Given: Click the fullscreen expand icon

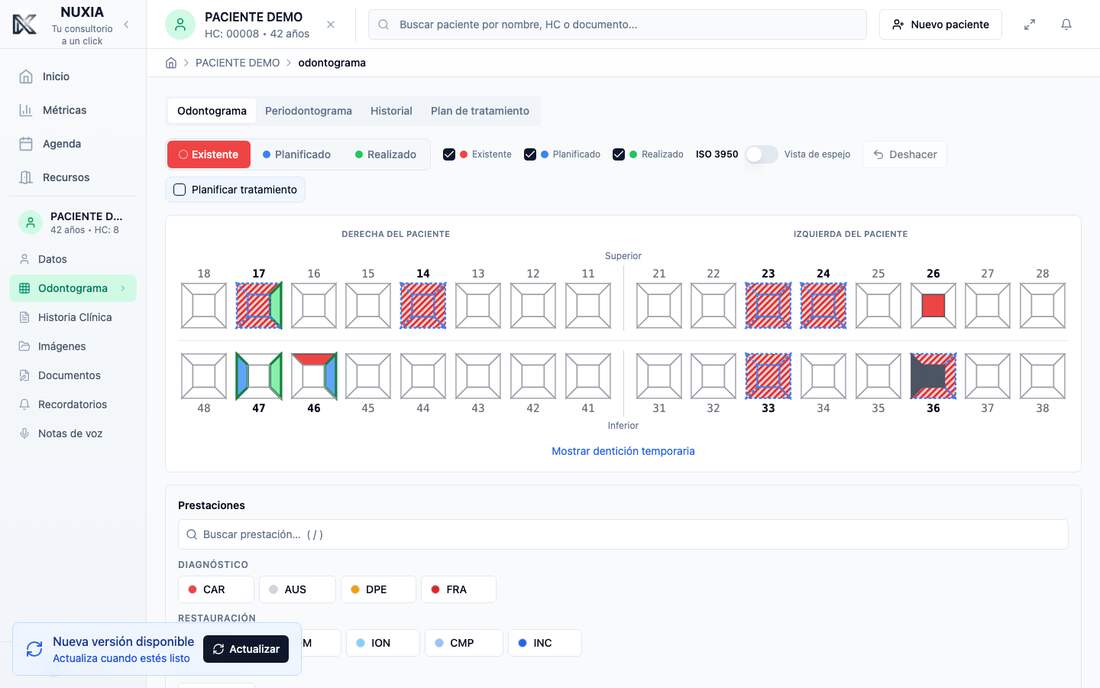Looking at the screenshot, I should tap(1029, 25).
